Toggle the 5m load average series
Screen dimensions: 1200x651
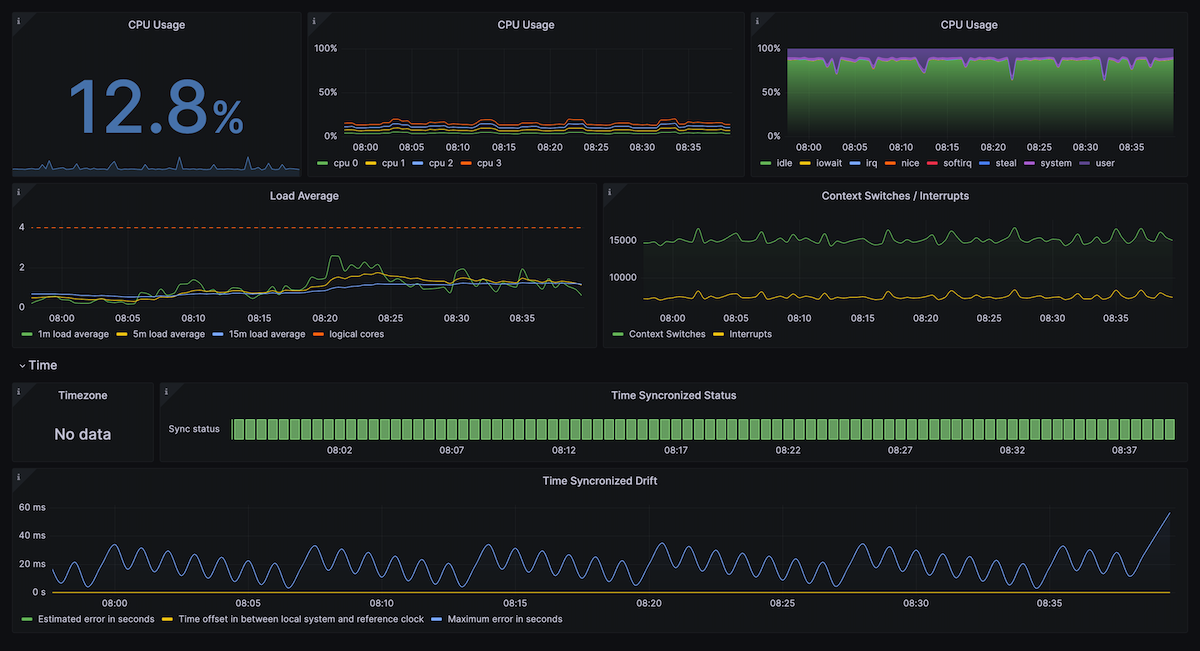pyautogui.click(x=167, y=334)
